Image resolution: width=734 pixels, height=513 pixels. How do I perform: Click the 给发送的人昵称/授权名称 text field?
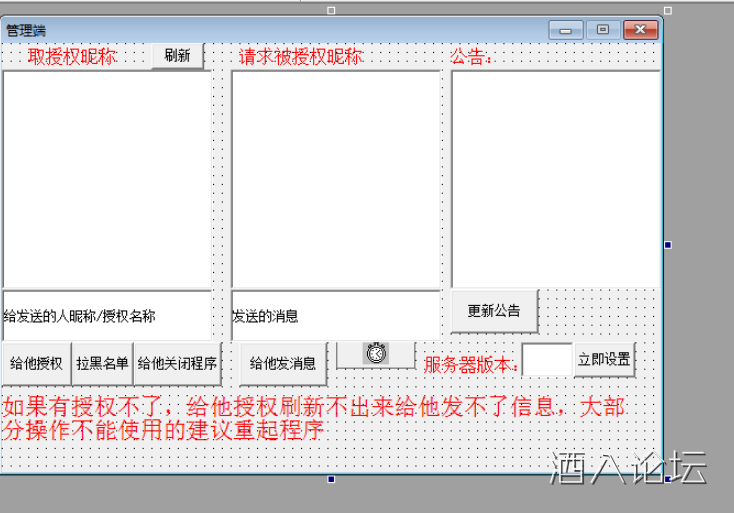coord(107,316)
